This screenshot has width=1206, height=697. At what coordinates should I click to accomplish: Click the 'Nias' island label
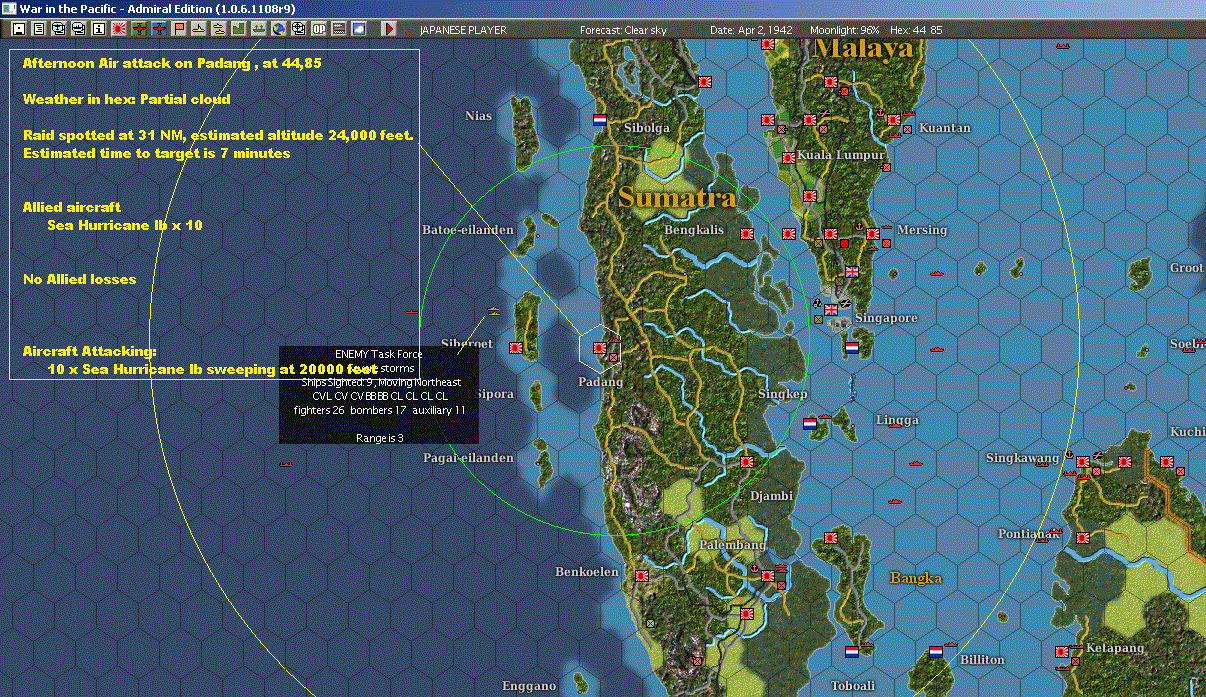pos(479,116)
